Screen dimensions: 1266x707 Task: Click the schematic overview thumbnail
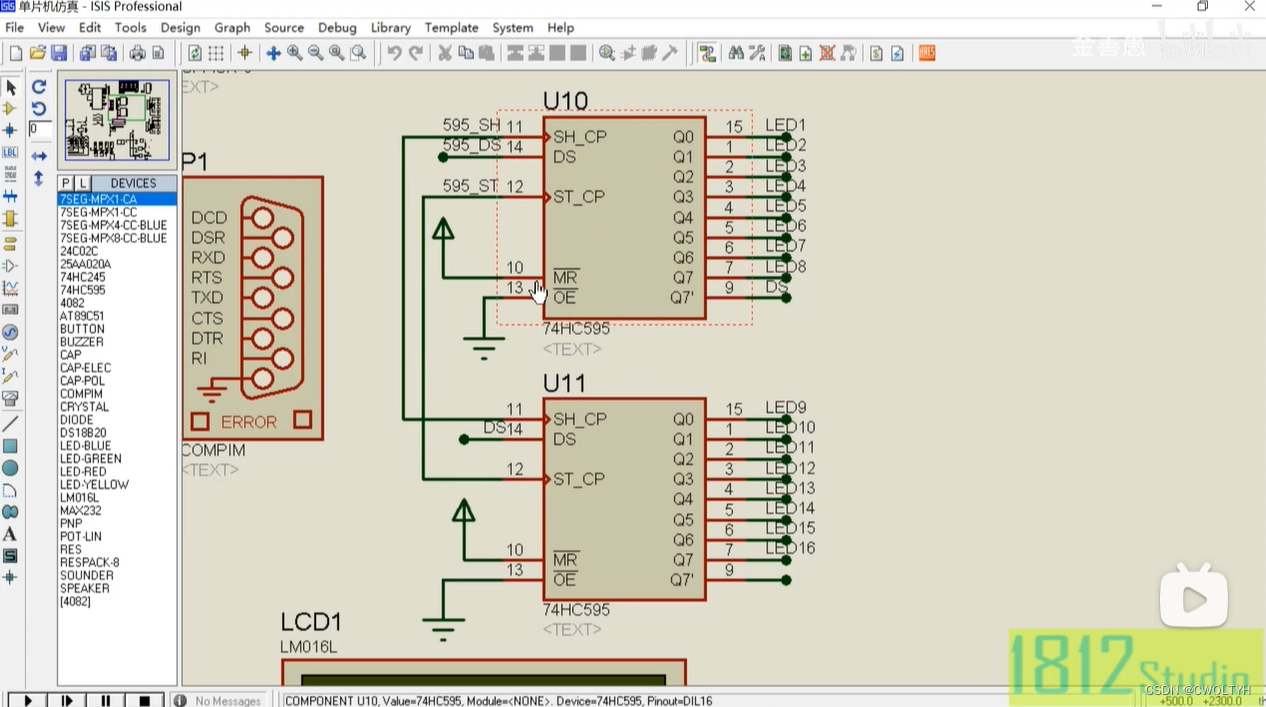tap(117, 120)
